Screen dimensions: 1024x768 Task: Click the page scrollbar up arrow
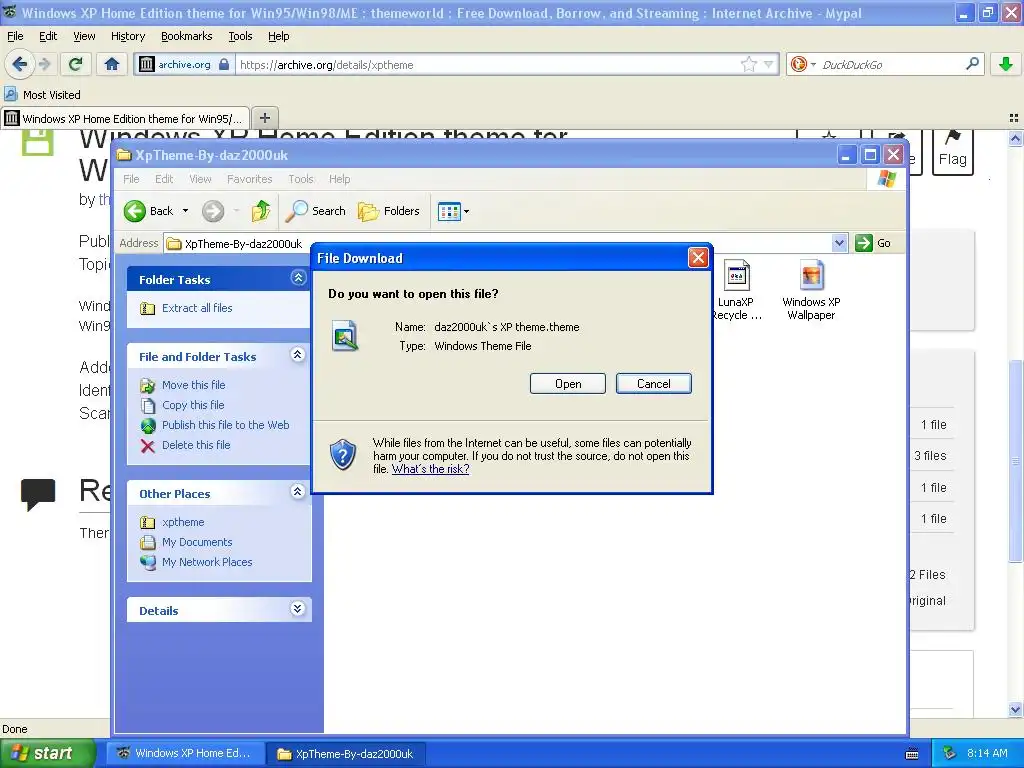pos(1015,138)
